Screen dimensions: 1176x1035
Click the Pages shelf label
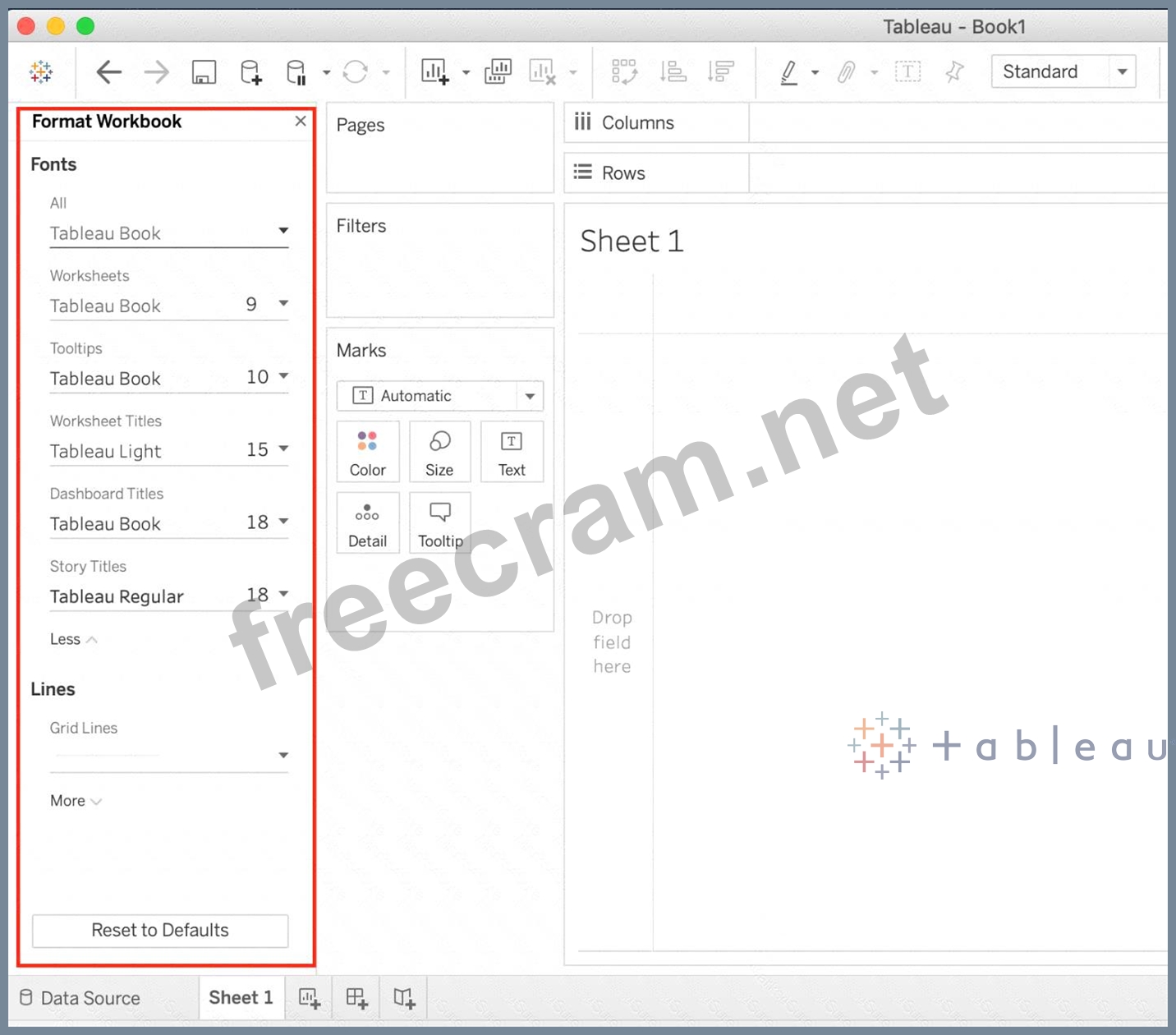(361, 126)
